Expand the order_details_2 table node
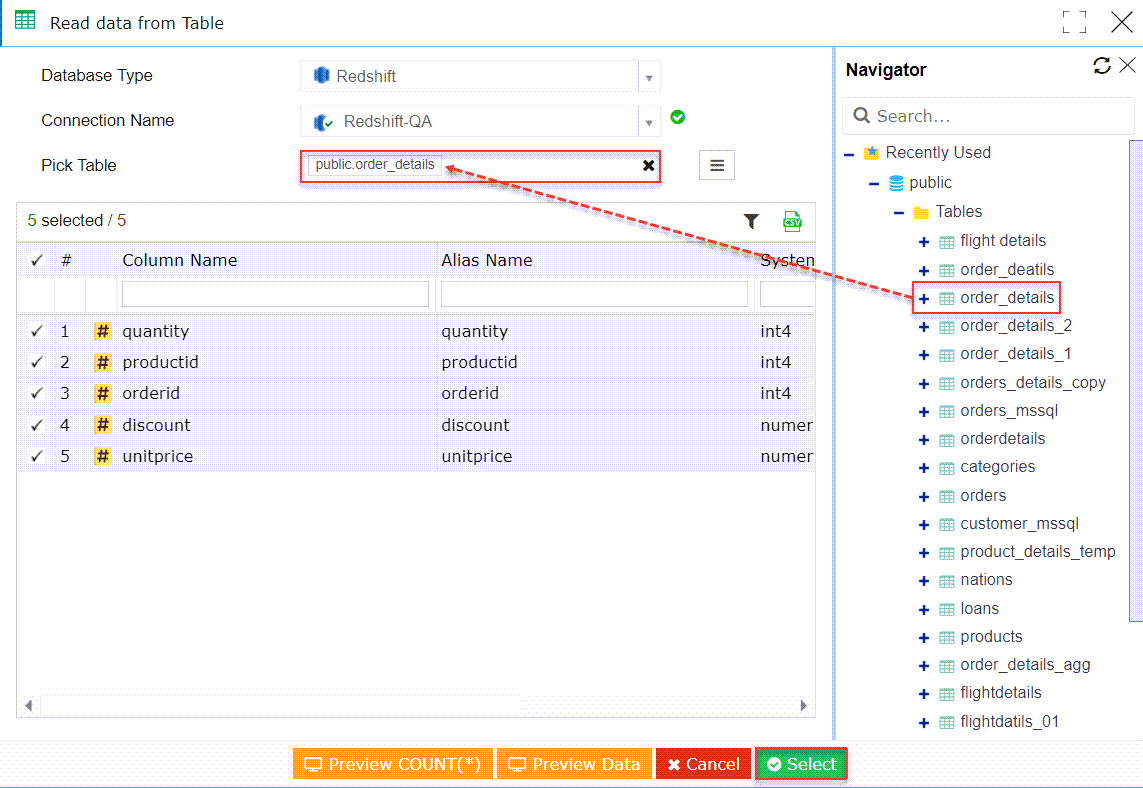 [x=924, y=327]
